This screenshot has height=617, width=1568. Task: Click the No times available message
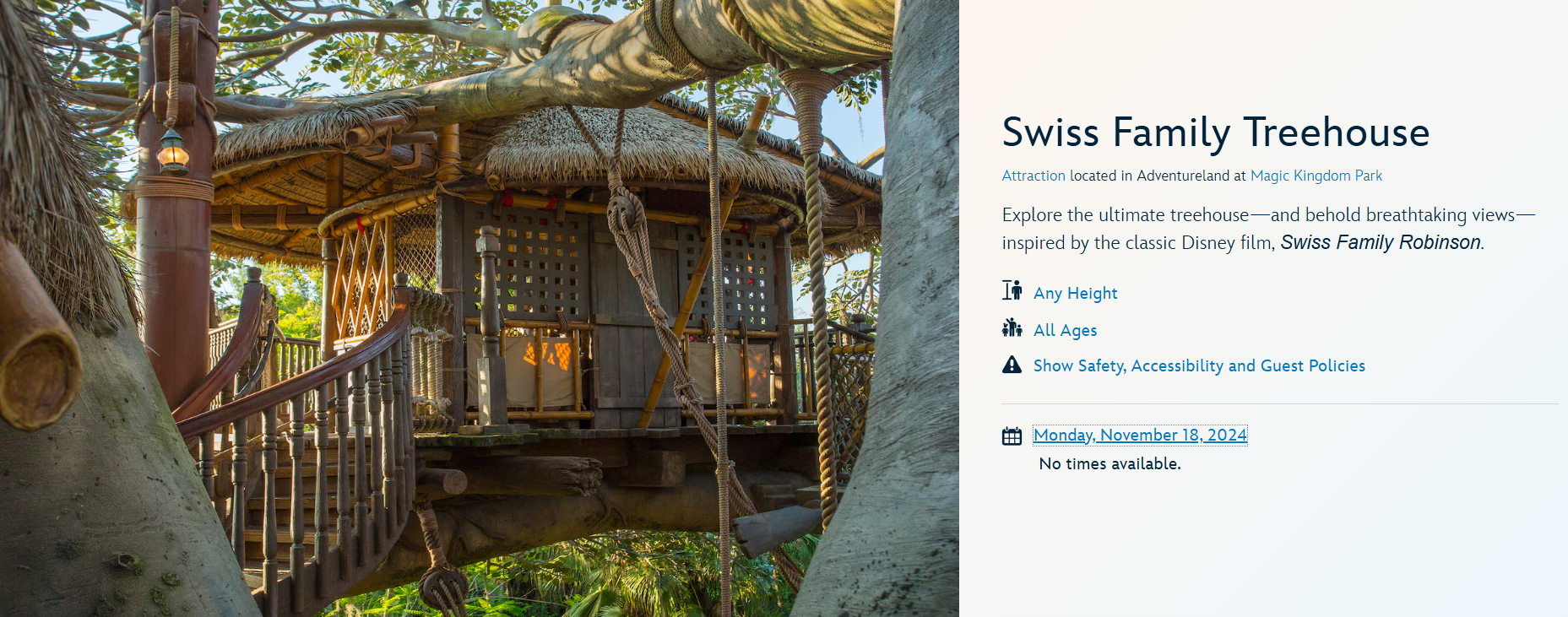click(1110, 463)
